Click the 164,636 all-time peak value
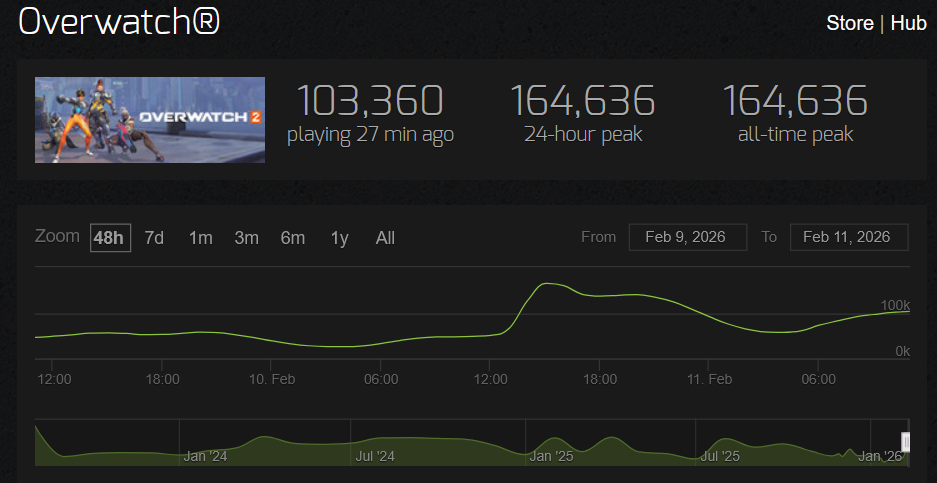937x483 pixels. [795, 100]
